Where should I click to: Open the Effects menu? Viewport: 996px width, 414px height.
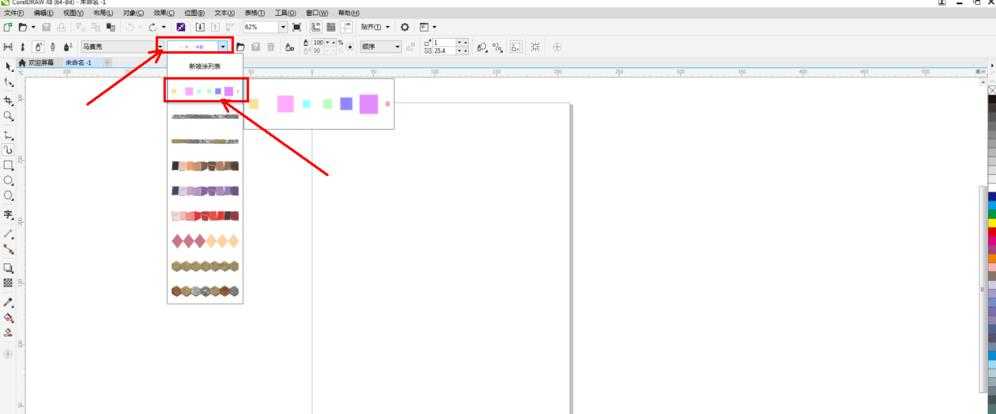[x=163, y=13]
